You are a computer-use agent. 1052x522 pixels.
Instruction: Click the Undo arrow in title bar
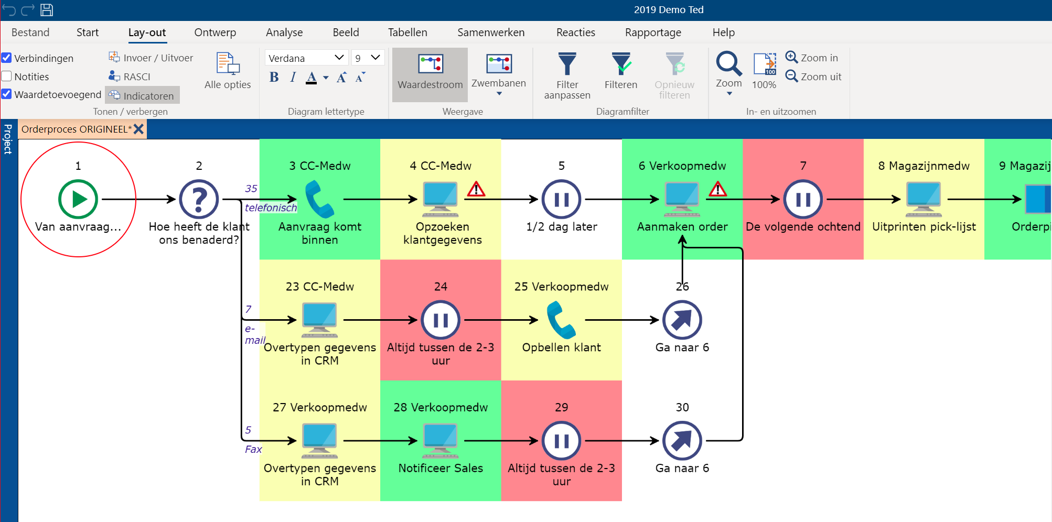point(10,10)
